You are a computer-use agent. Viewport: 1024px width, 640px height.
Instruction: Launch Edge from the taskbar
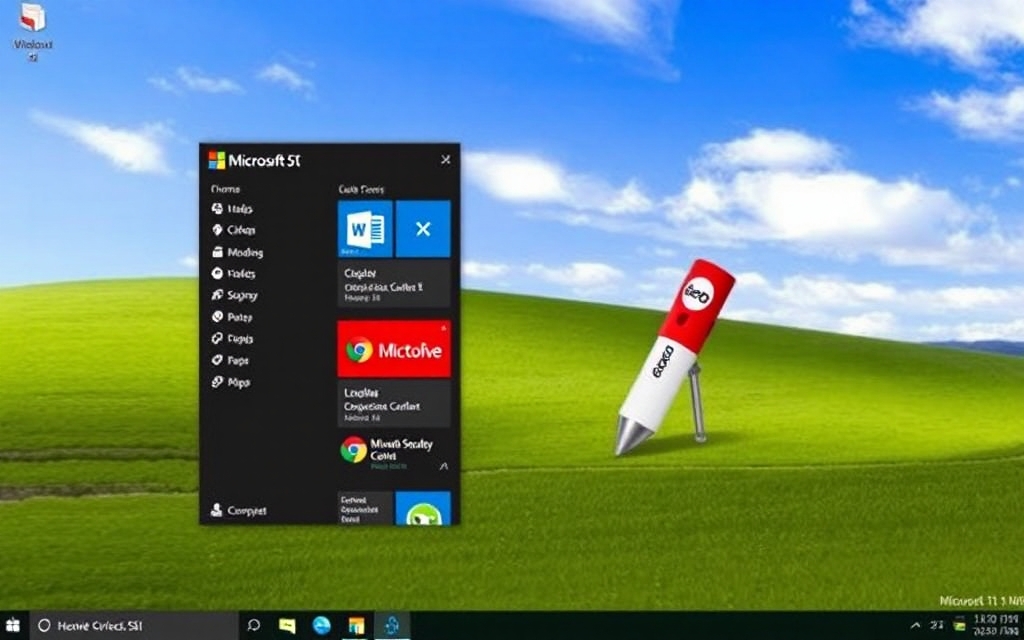(x=322, y=626)
